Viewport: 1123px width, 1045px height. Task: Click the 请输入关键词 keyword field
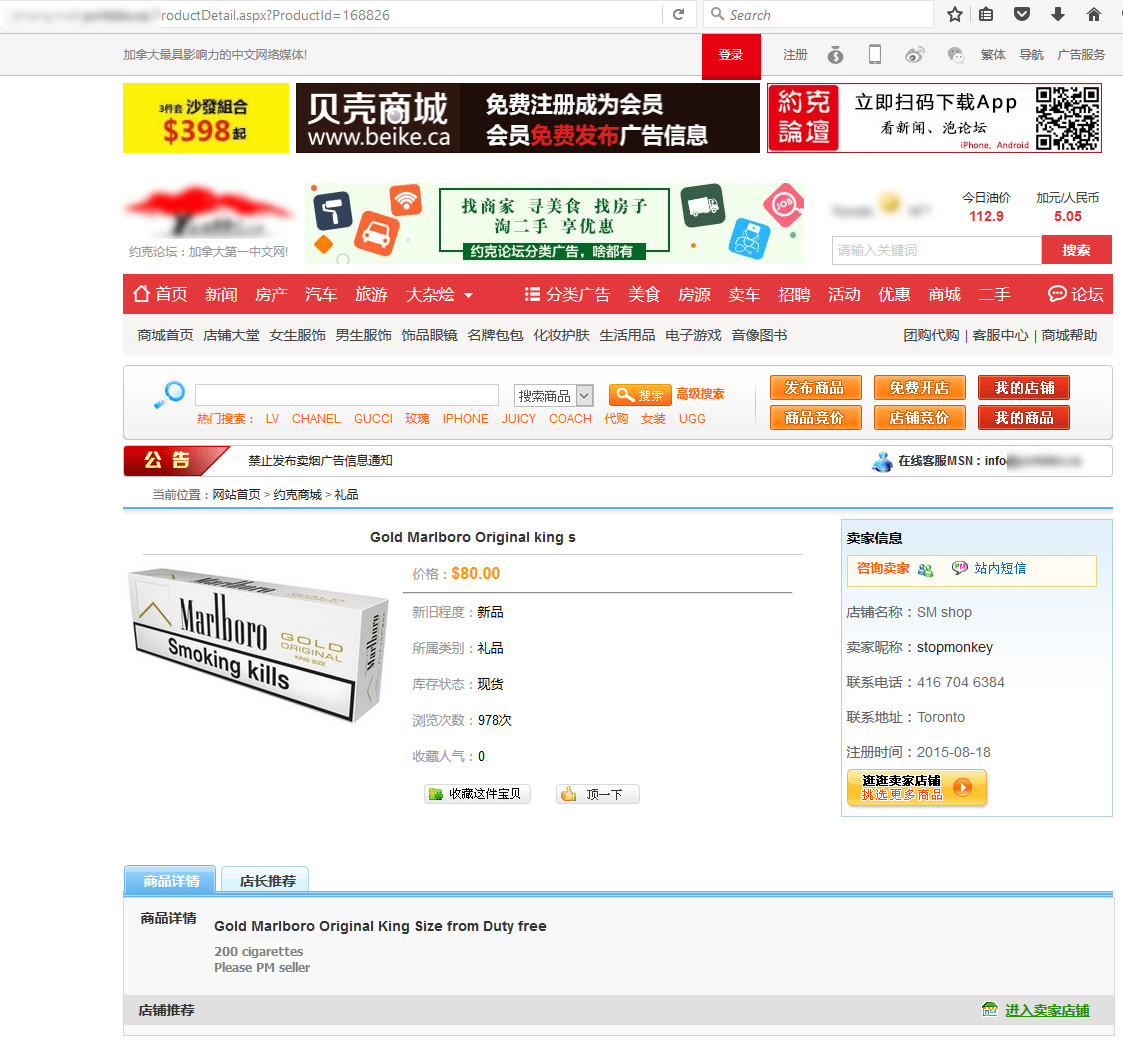click(x=937, y=250)
